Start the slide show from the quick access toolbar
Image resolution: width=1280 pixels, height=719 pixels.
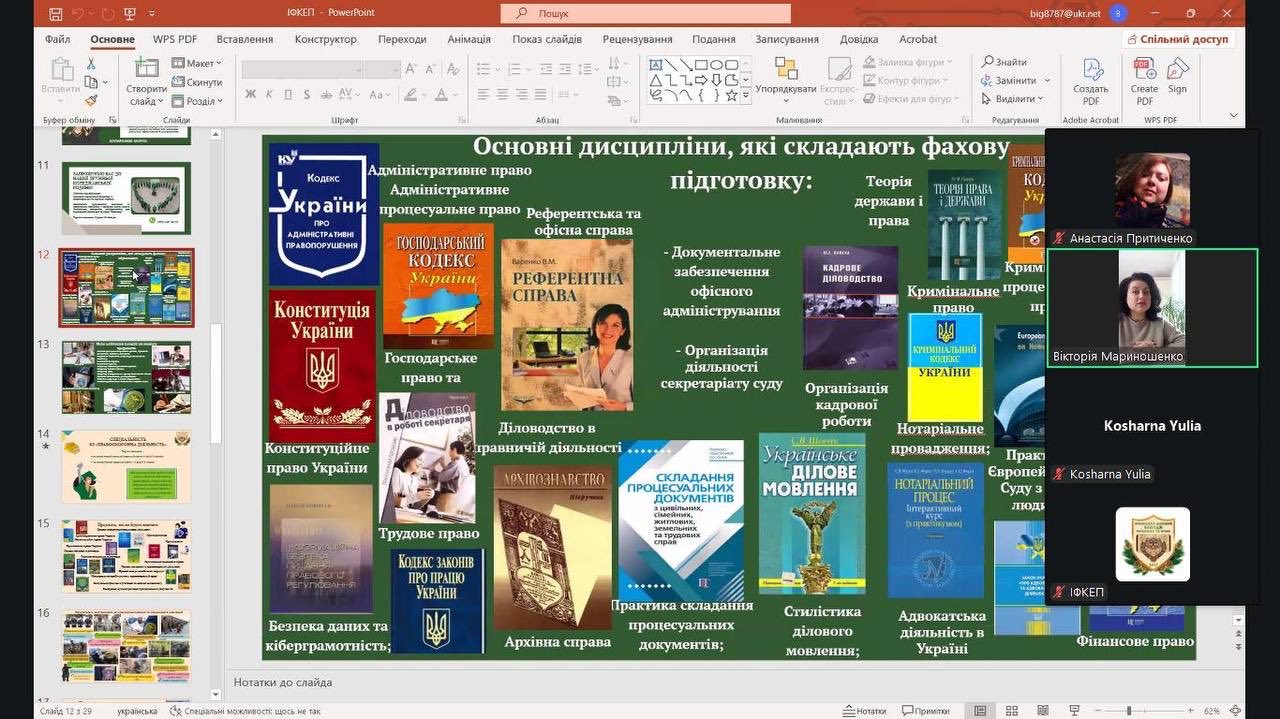(x=129, y=14)
